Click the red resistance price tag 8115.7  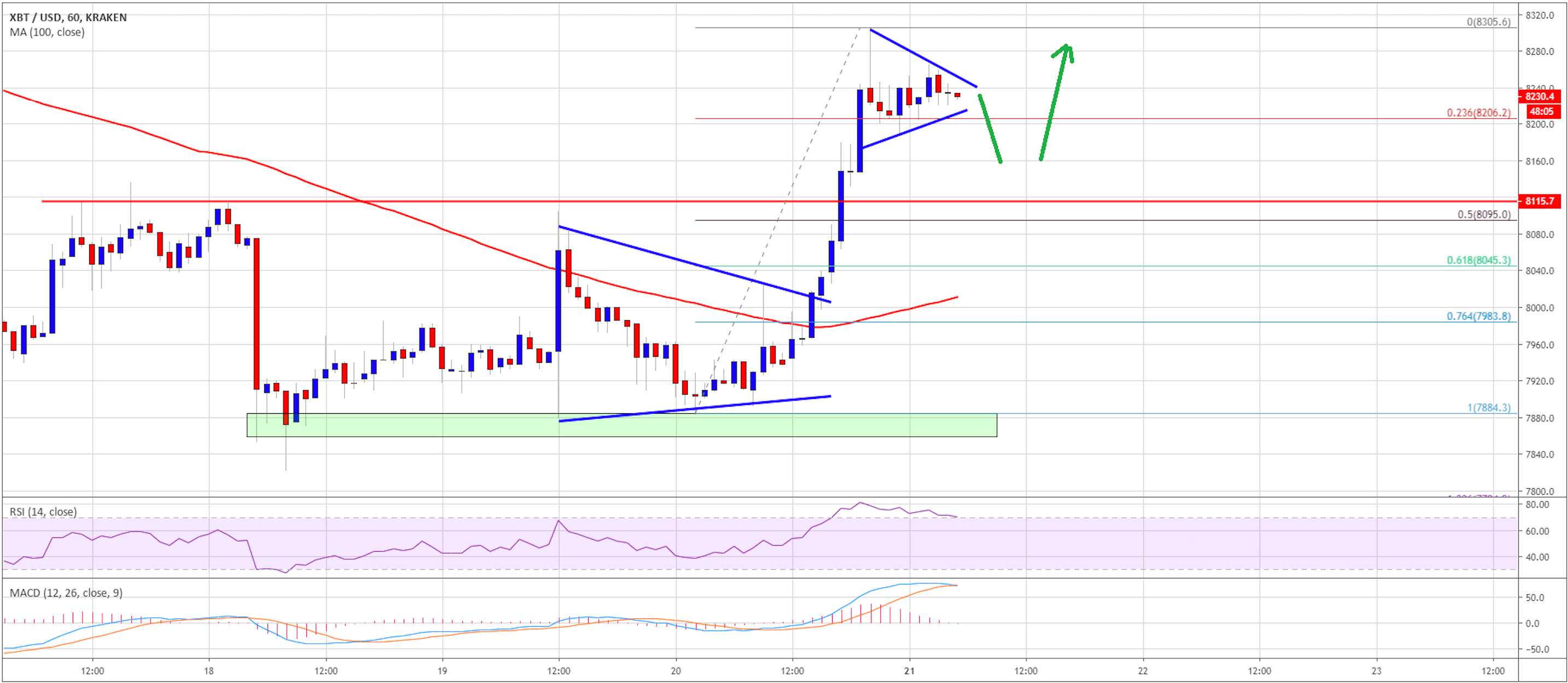tap(1540, 201)
